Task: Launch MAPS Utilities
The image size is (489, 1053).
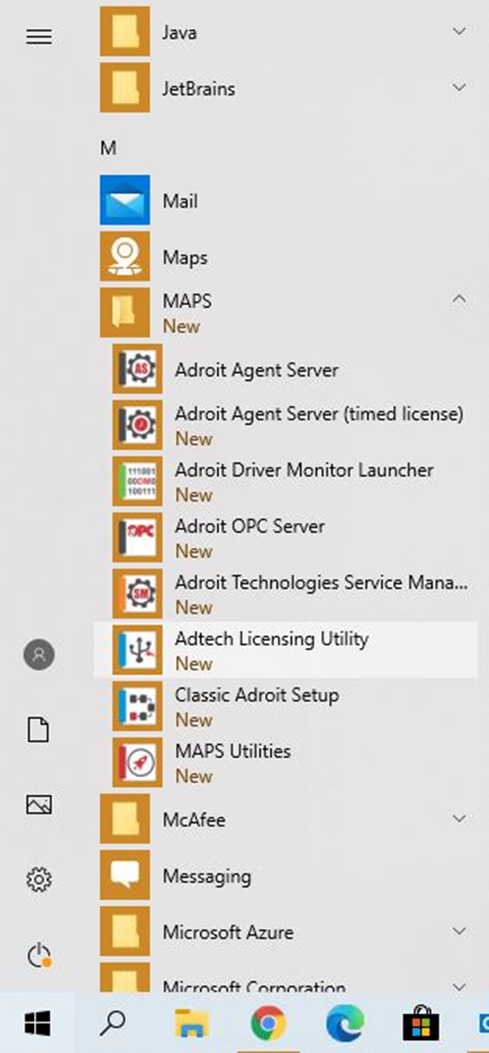Action: pyautogui.click(x=285, y=763)
